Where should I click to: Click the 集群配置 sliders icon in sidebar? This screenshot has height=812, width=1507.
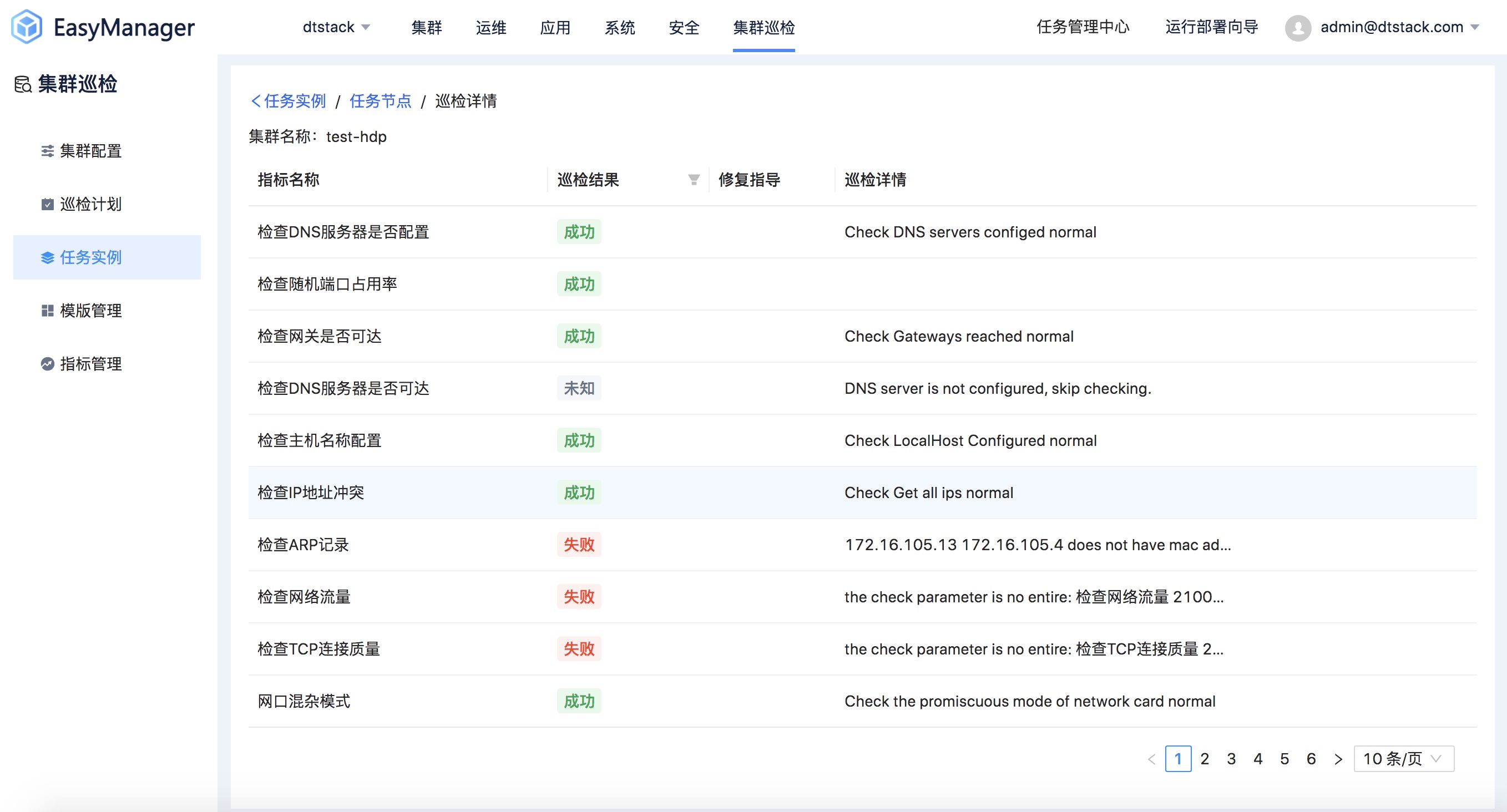(x=47, y=151)
